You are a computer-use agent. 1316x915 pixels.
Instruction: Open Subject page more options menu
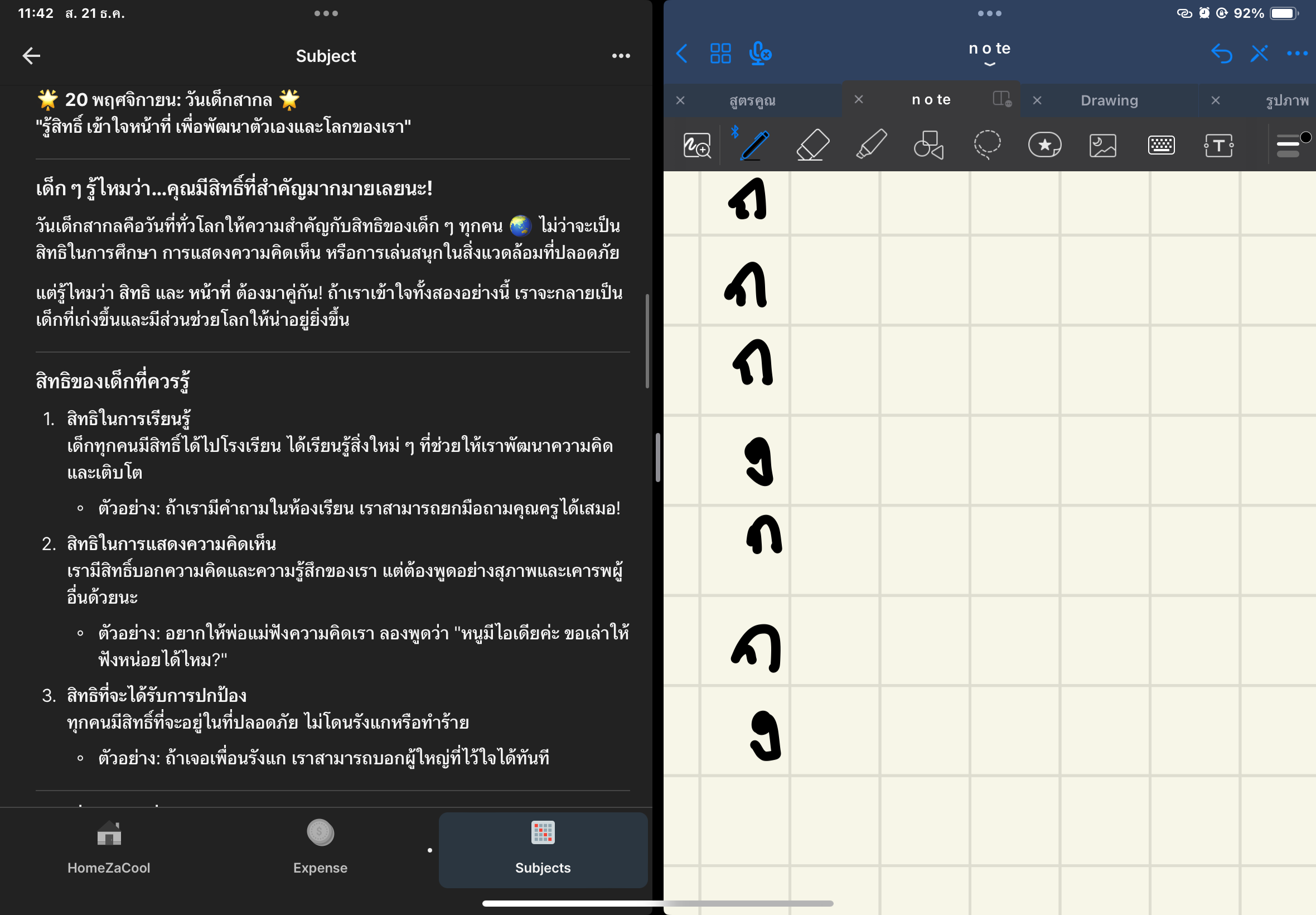[x=621, y=56]
